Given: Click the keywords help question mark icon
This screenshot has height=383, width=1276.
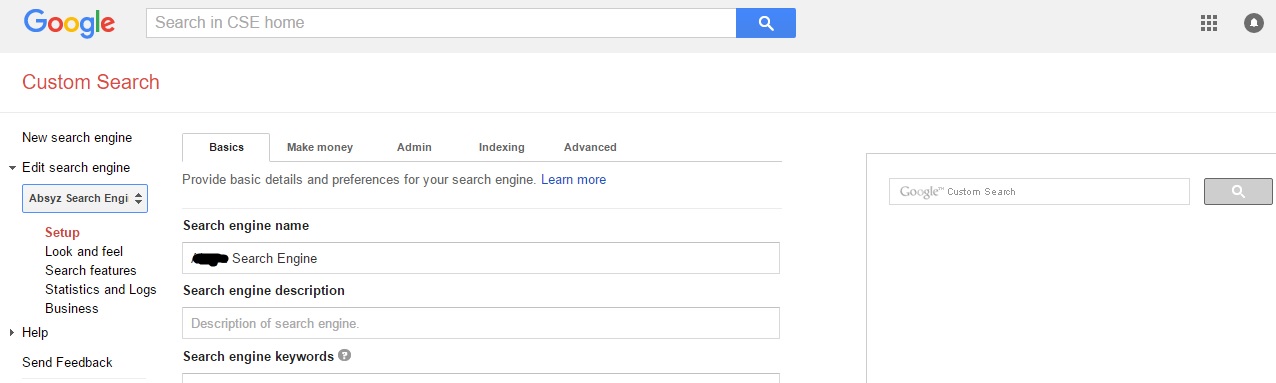Looking at the screenshot, I should click(x=345, y=355).
